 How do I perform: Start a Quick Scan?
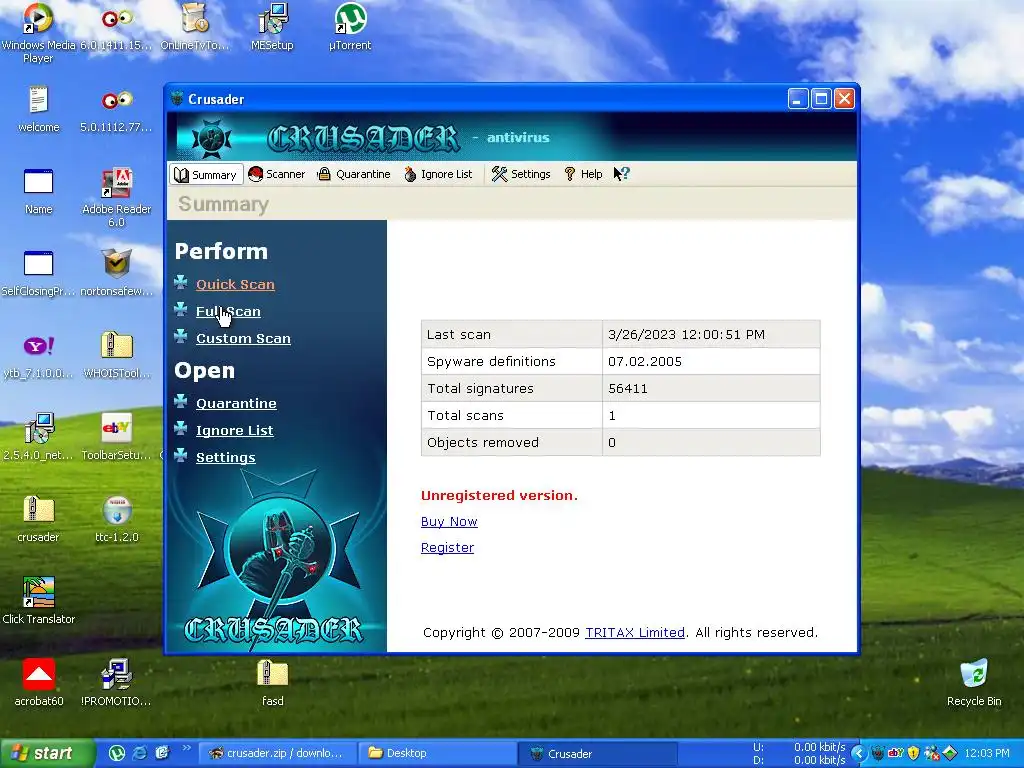(x=235, y=284)
